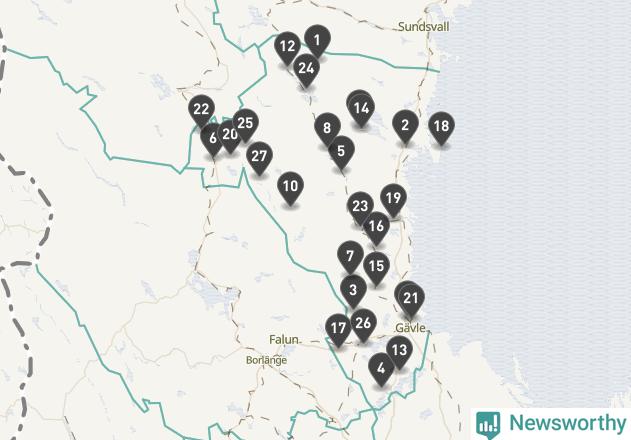
Task: Choose map pin numbered 5
Action: tap(341, 152)
